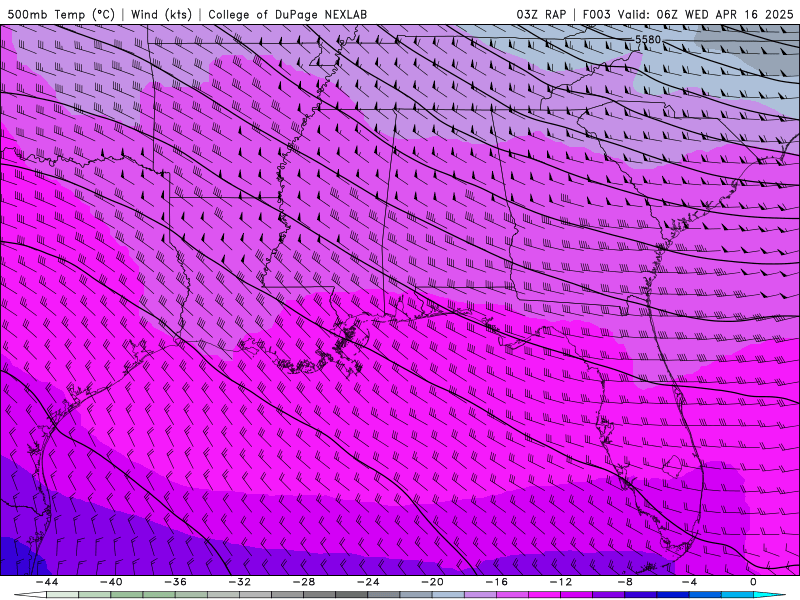Click 'College of DuPage NEXLAB' header text
This screenshot has width=800, height=600.
pos(287,14)
